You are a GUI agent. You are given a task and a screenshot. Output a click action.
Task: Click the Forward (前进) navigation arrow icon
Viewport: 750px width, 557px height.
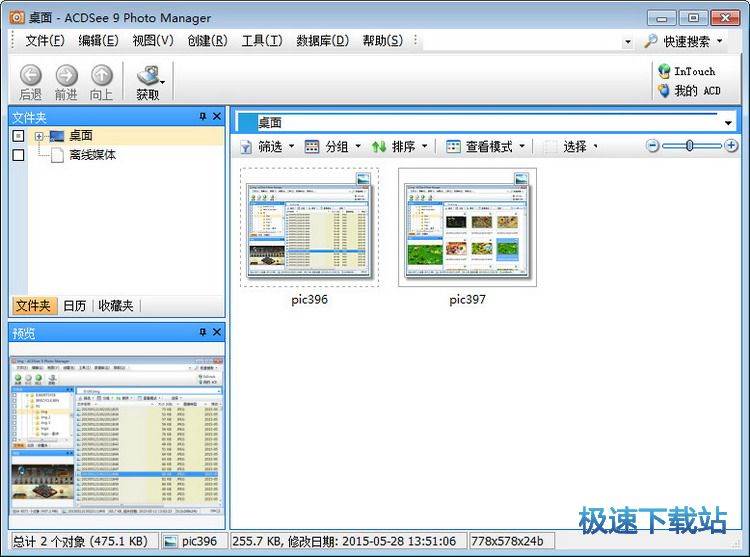(x=66, y=75)
